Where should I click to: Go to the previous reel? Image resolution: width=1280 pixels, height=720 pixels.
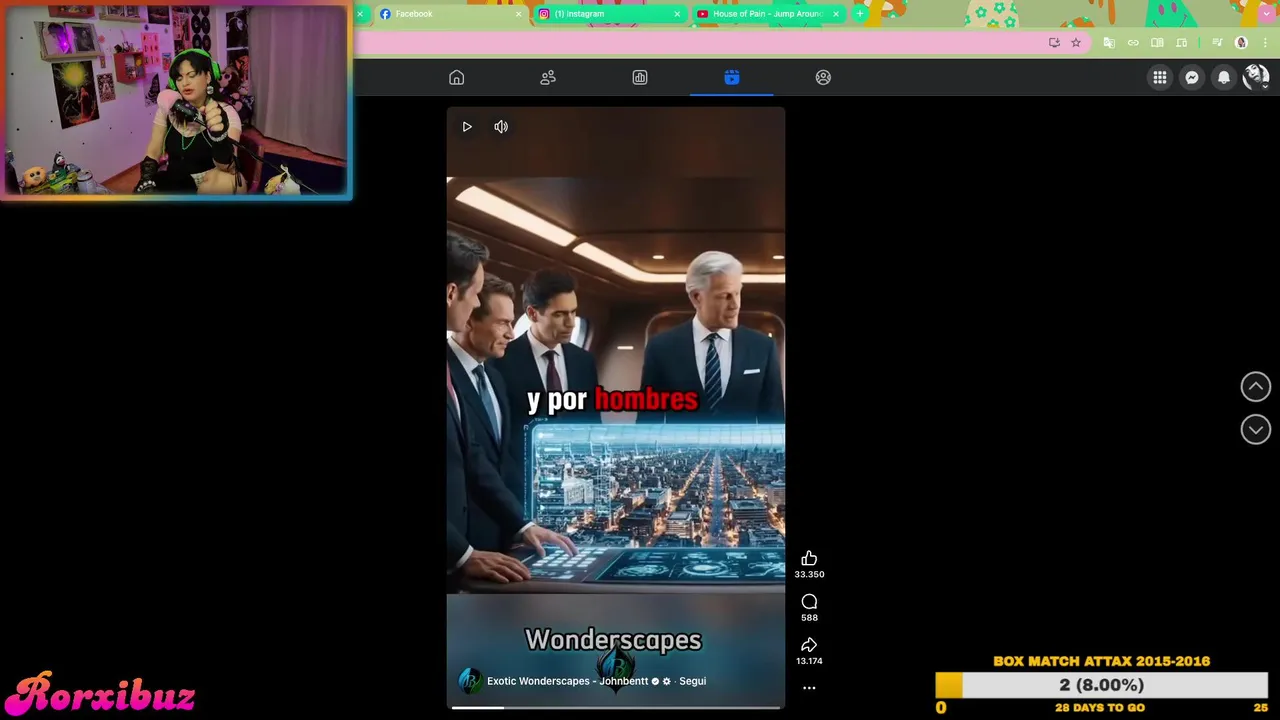pos(1256,387)
